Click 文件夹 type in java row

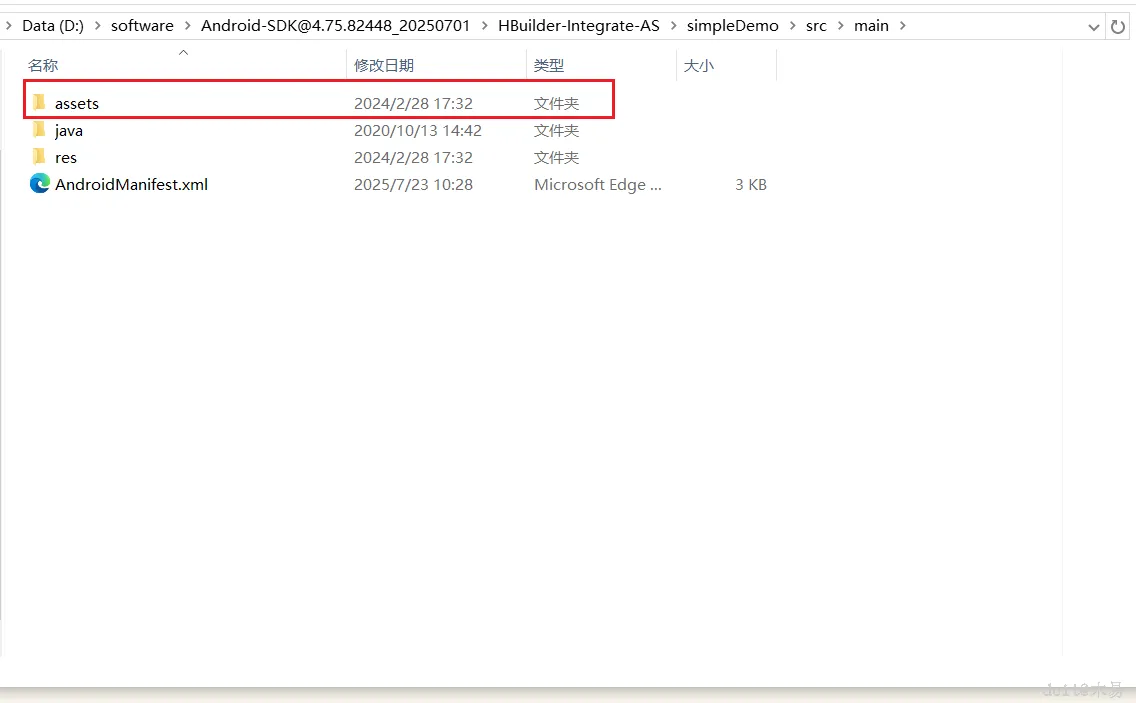coord(556,130)
